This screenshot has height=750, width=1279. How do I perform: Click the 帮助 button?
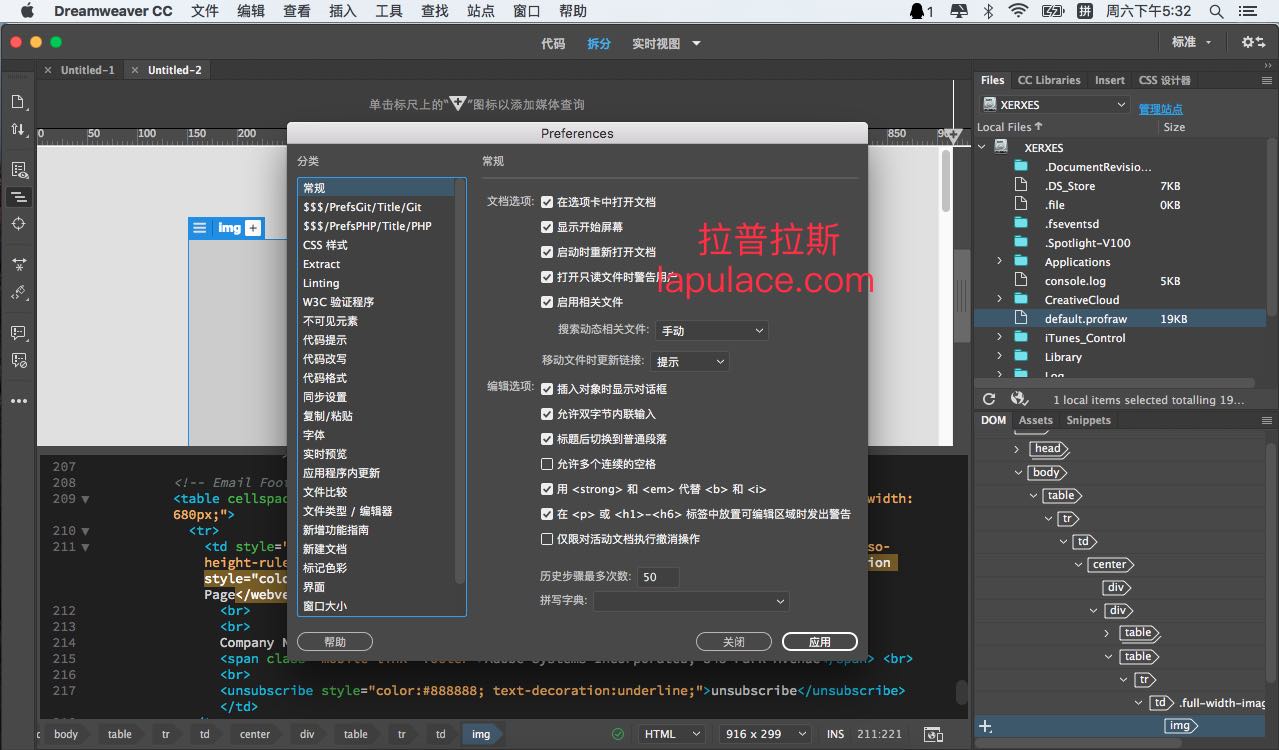[x=335, y=641]
